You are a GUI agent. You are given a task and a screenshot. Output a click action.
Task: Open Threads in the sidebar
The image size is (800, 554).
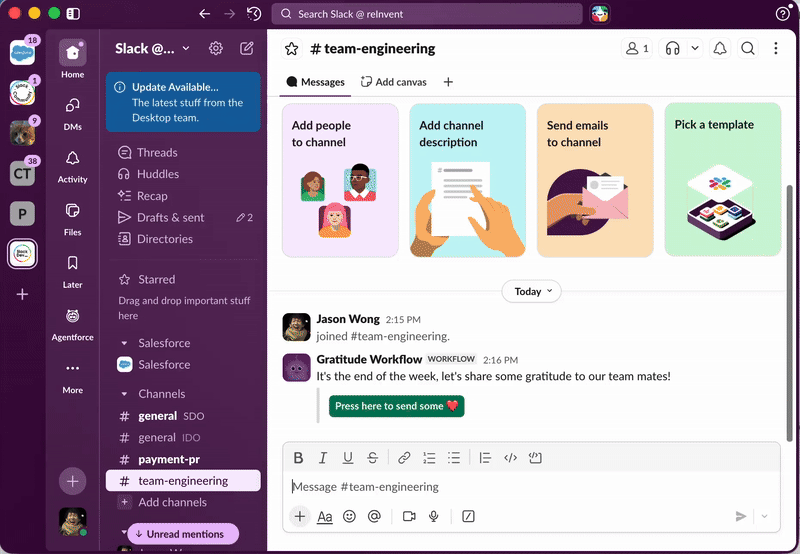pyautogui.click(x=157, y=153)
